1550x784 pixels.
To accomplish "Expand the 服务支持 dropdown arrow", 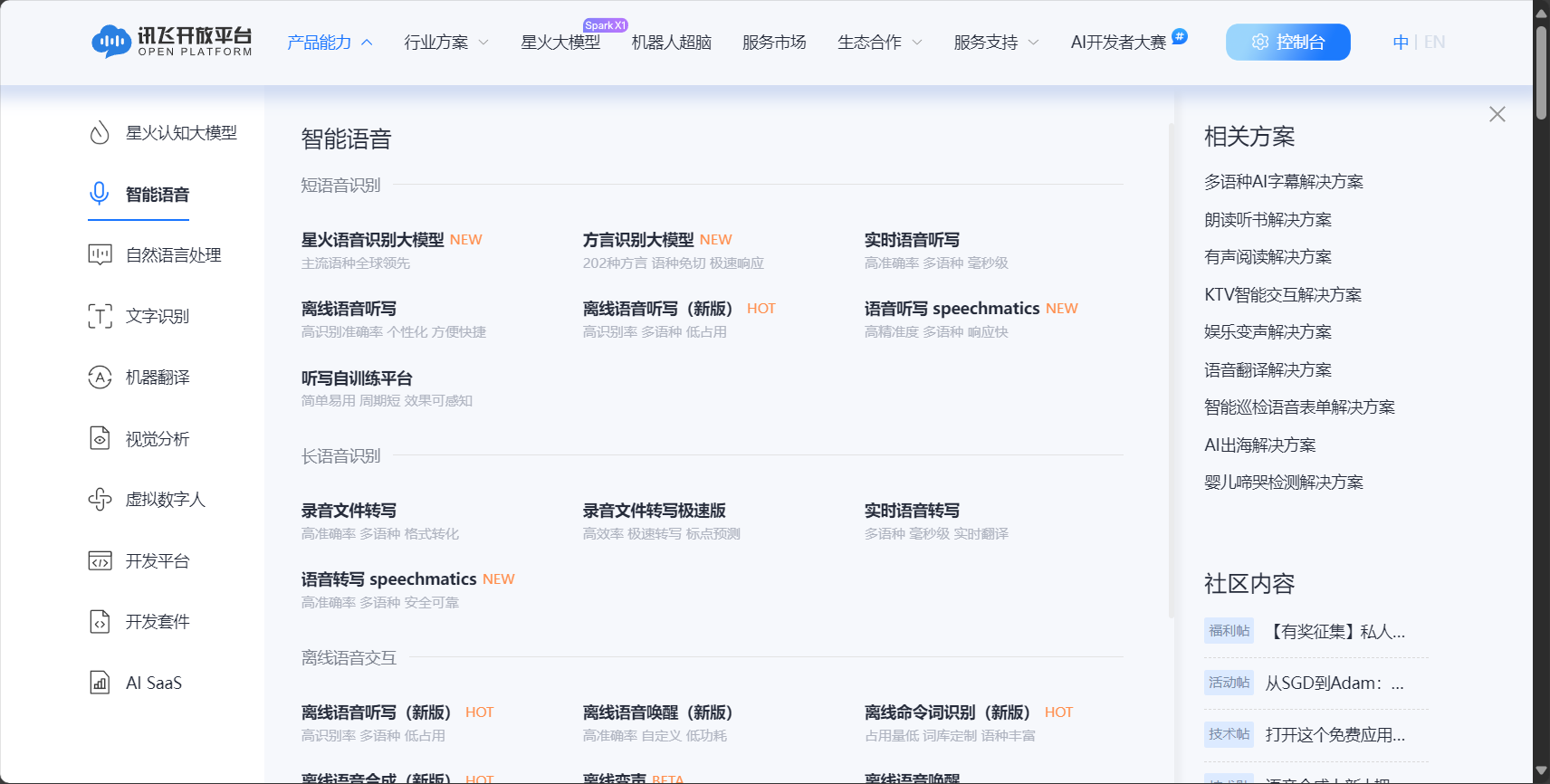I will click(1034, 43).
